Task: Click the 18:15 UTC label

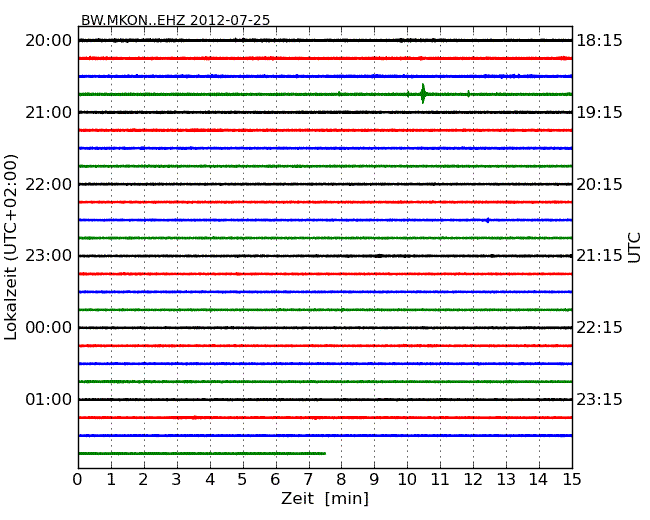Action: [599, 41]
